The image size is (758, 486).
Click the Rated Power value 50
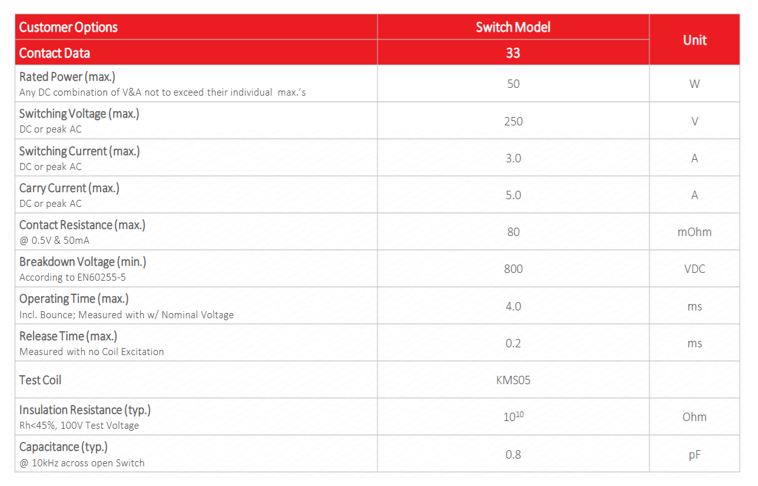pyautogui.click(x=513, y=84)
